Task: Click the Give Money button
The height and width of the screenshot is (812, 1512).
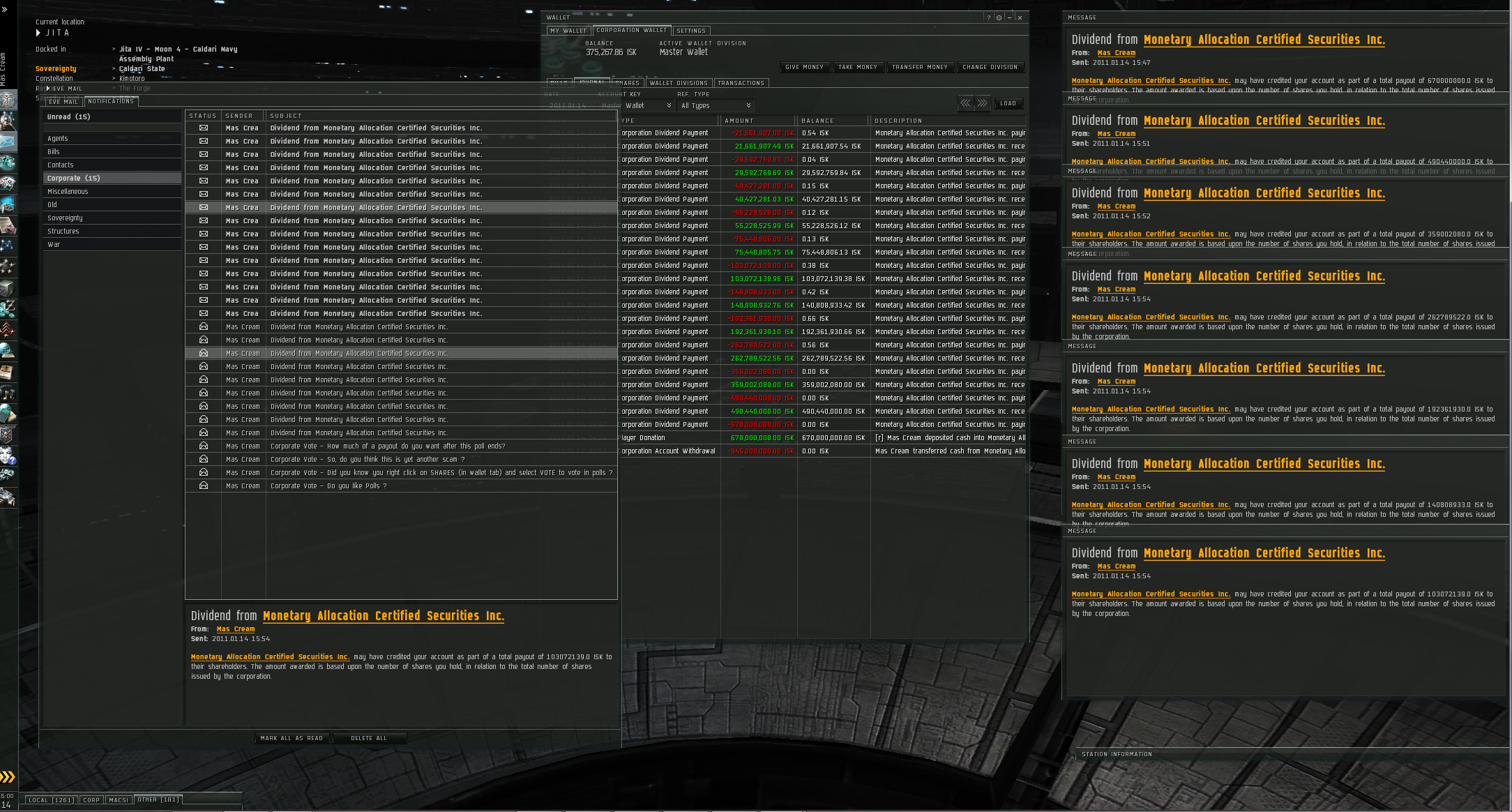Action: pyautogui.click(x=804, y=67)
